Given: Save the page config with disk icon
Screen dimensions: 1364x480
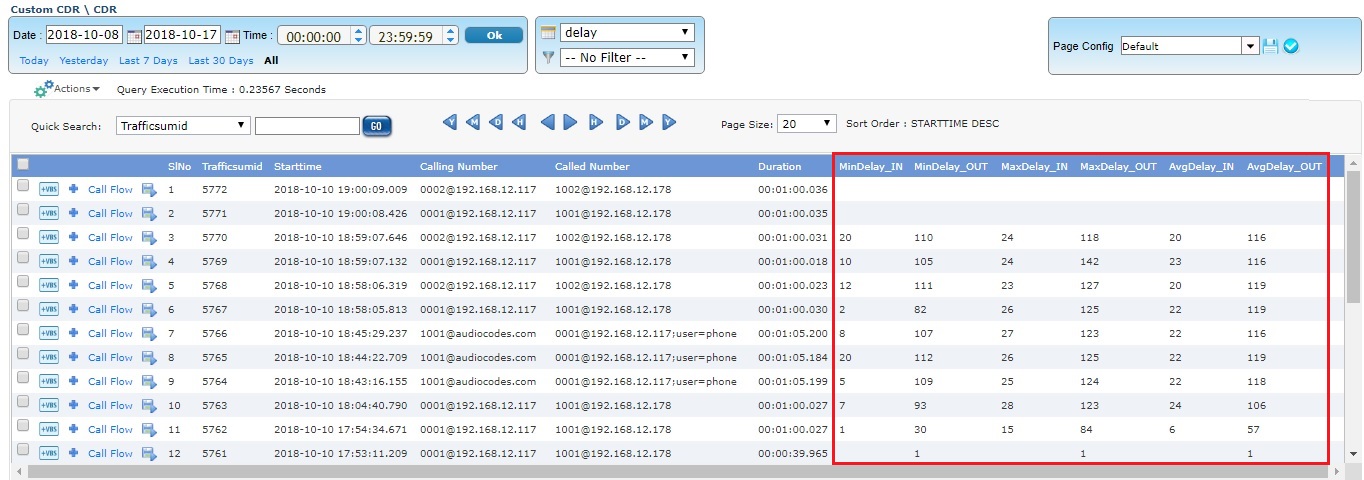Looking at the screenshot, I should pyautogui.click(x=1271, y=46).
